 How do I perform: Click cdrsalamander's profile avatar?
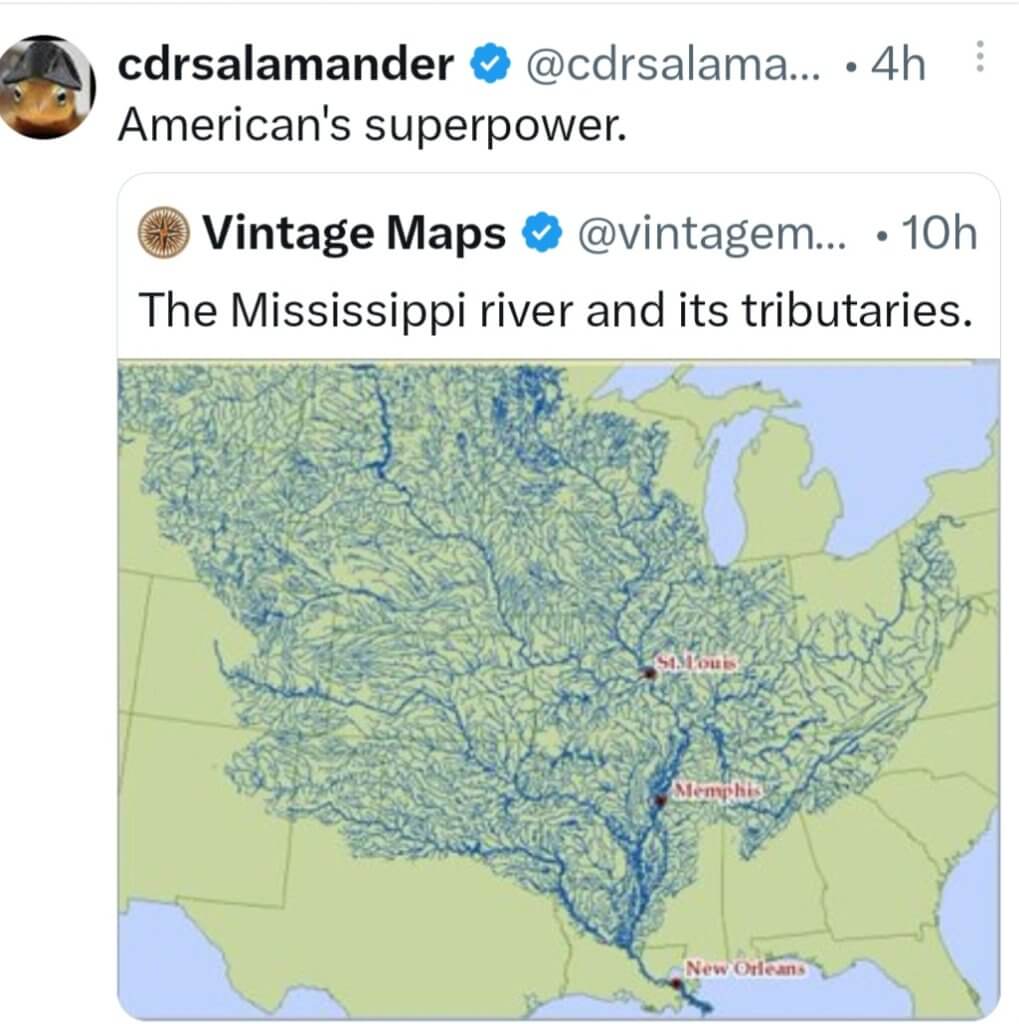[x=48, y=87]
